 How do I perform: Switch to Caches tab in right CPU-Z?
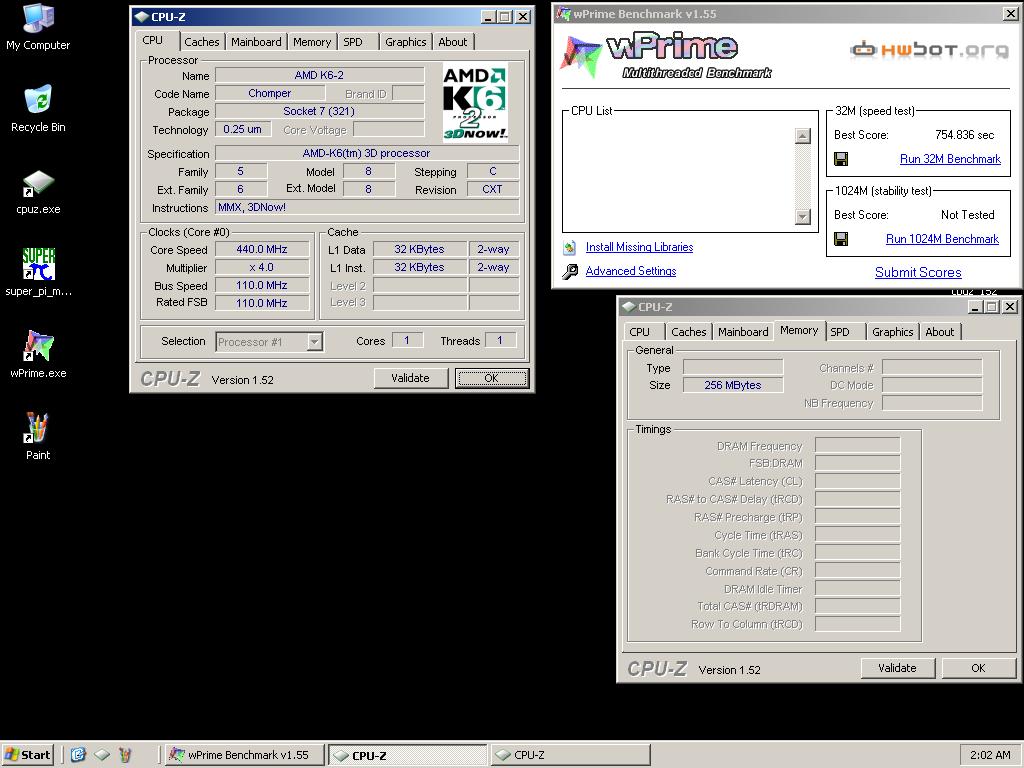(x=689, y=332)
